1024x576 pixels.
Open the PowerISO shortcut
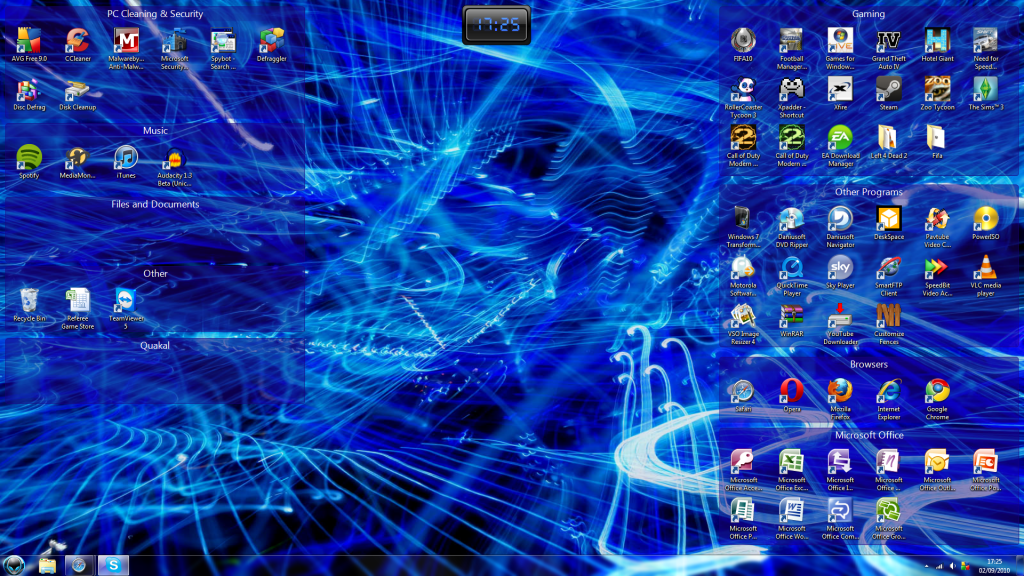click(x=985, y=219)
